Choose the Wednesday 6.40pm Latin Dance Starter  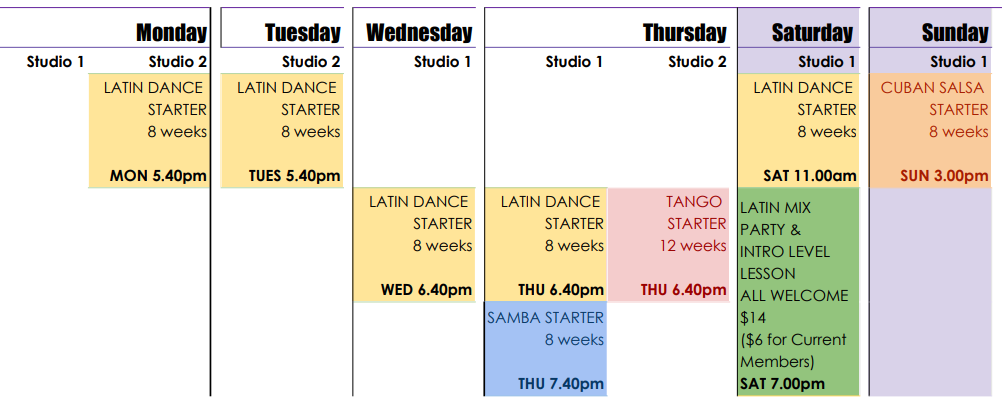click(414, 245)
